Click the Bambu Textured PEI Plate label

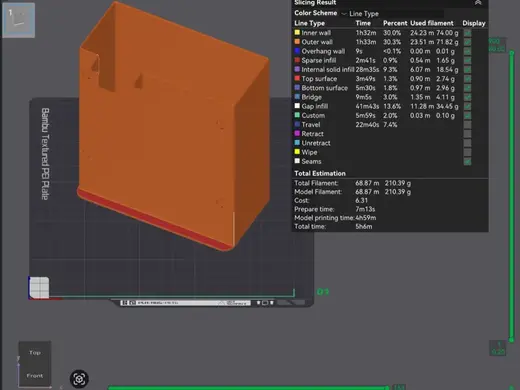click(45, 154)
